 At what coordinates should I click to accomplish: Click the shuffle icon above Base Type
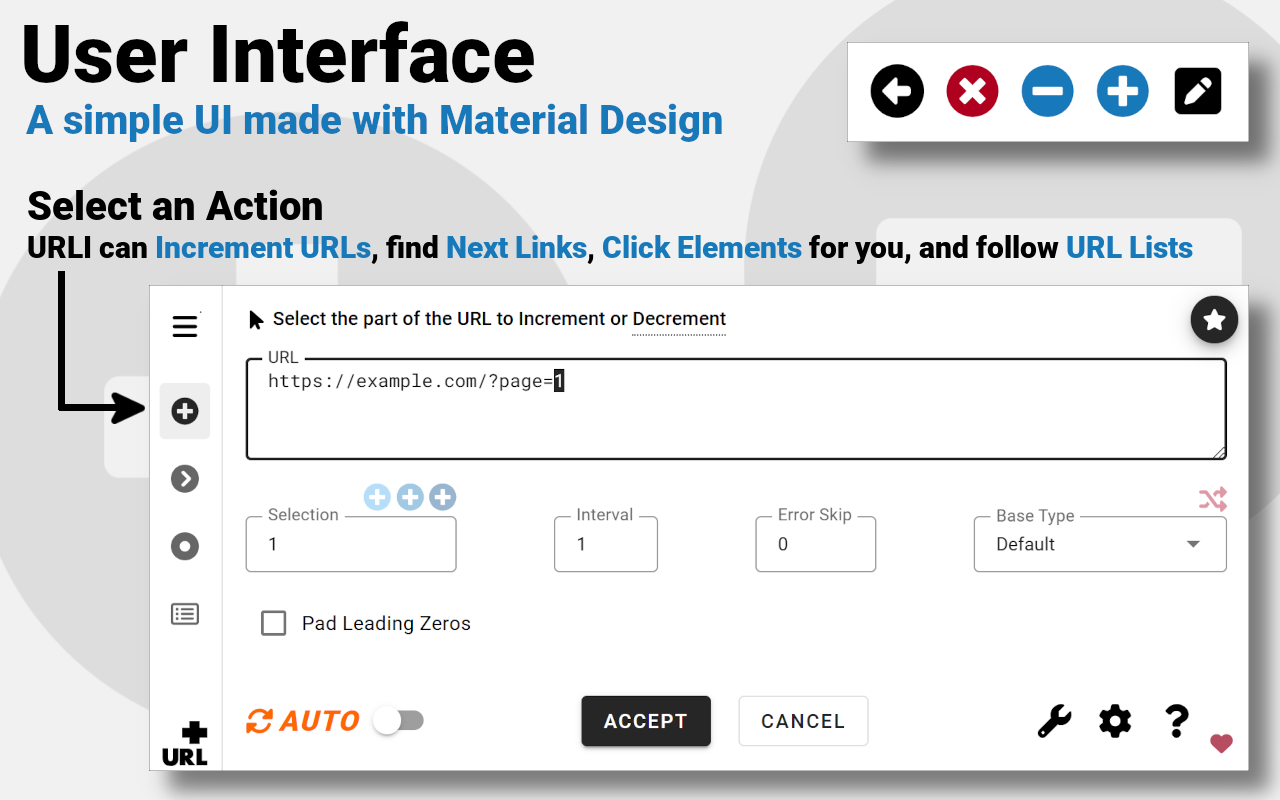click(1213, 498)
